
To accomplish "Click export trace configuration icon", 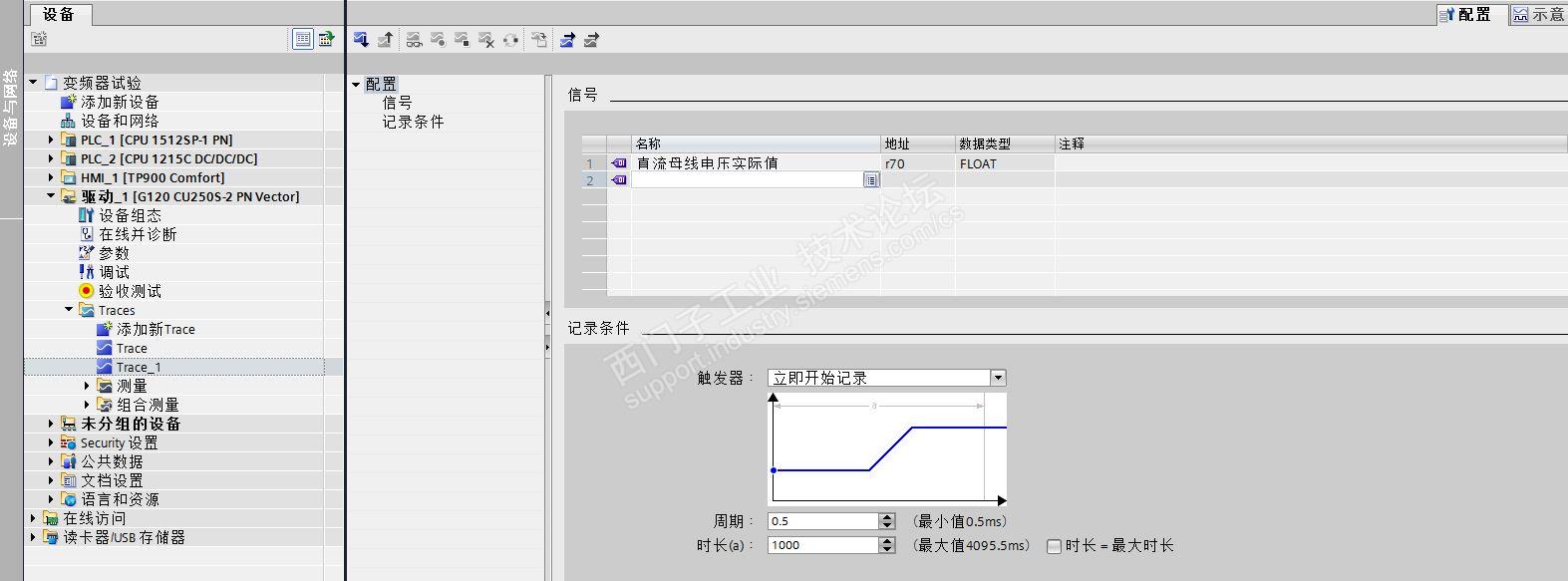I will click(567, 40).
